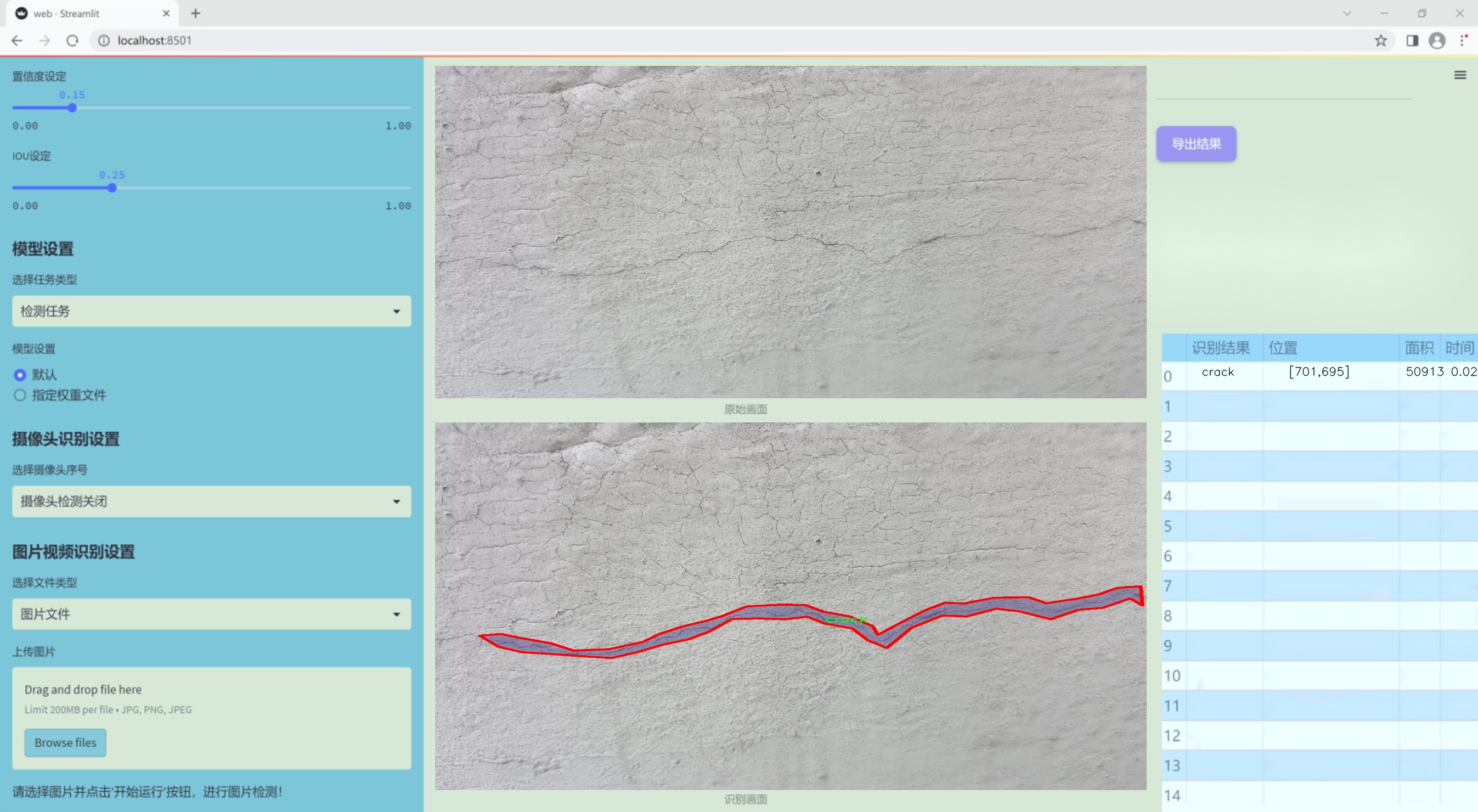Adjust the 置信度设定 confidence slider handle
This screenshot has width=1478, height=812.
pos(72,108)
